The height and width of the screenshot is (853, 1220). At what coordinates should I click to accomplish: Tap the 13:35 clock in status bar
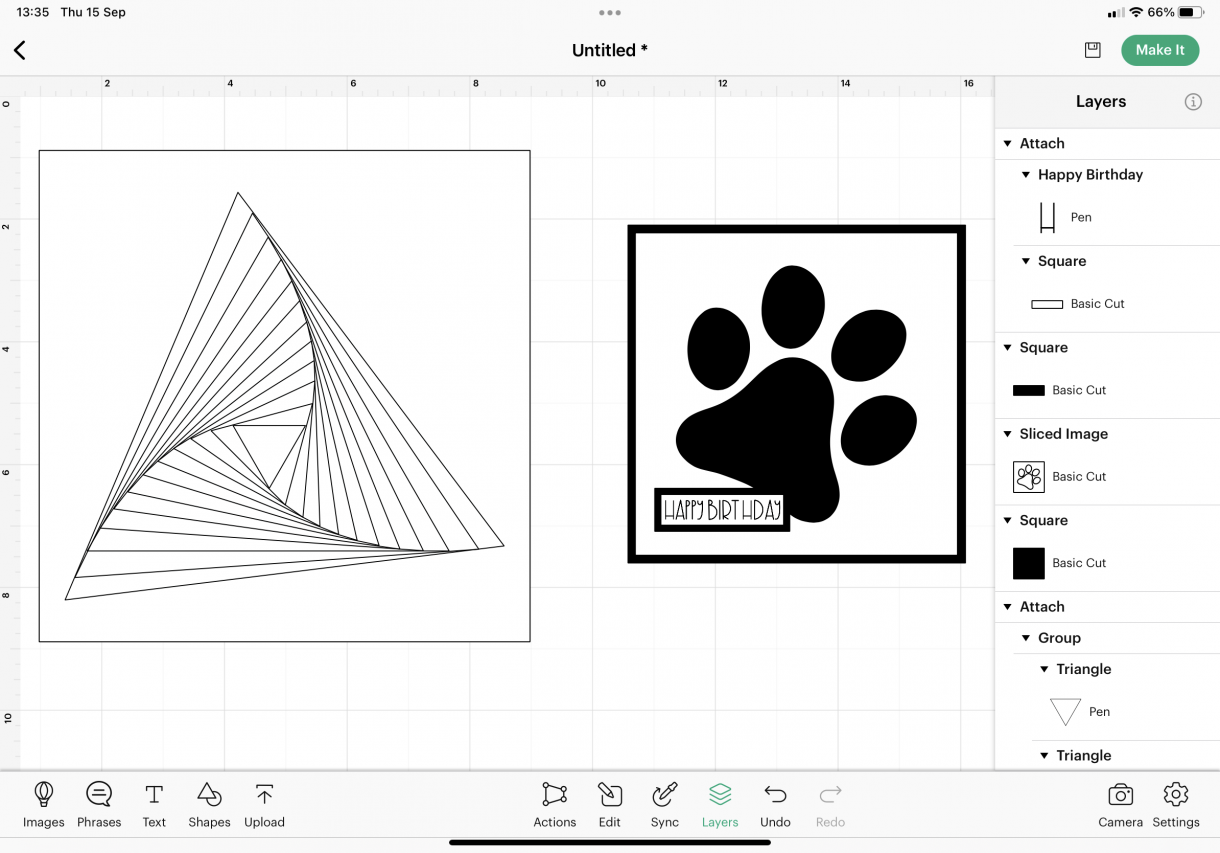tap(33, 13)
